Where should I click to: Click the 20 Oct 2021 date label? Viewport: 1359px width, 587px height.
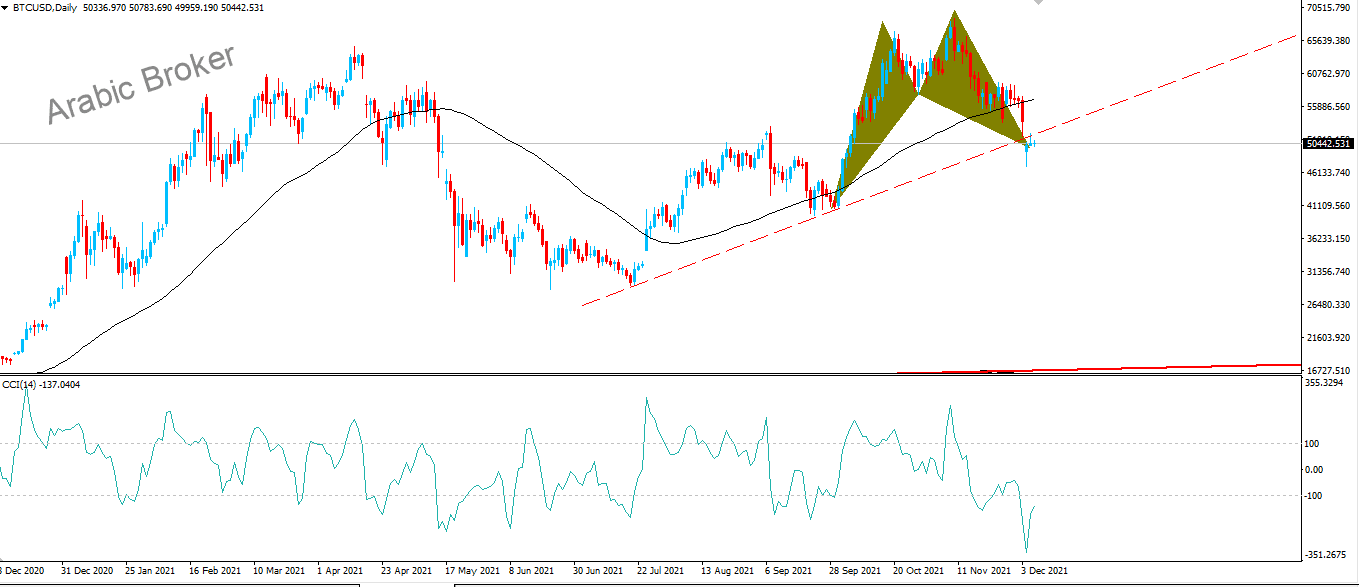point(919,570)
